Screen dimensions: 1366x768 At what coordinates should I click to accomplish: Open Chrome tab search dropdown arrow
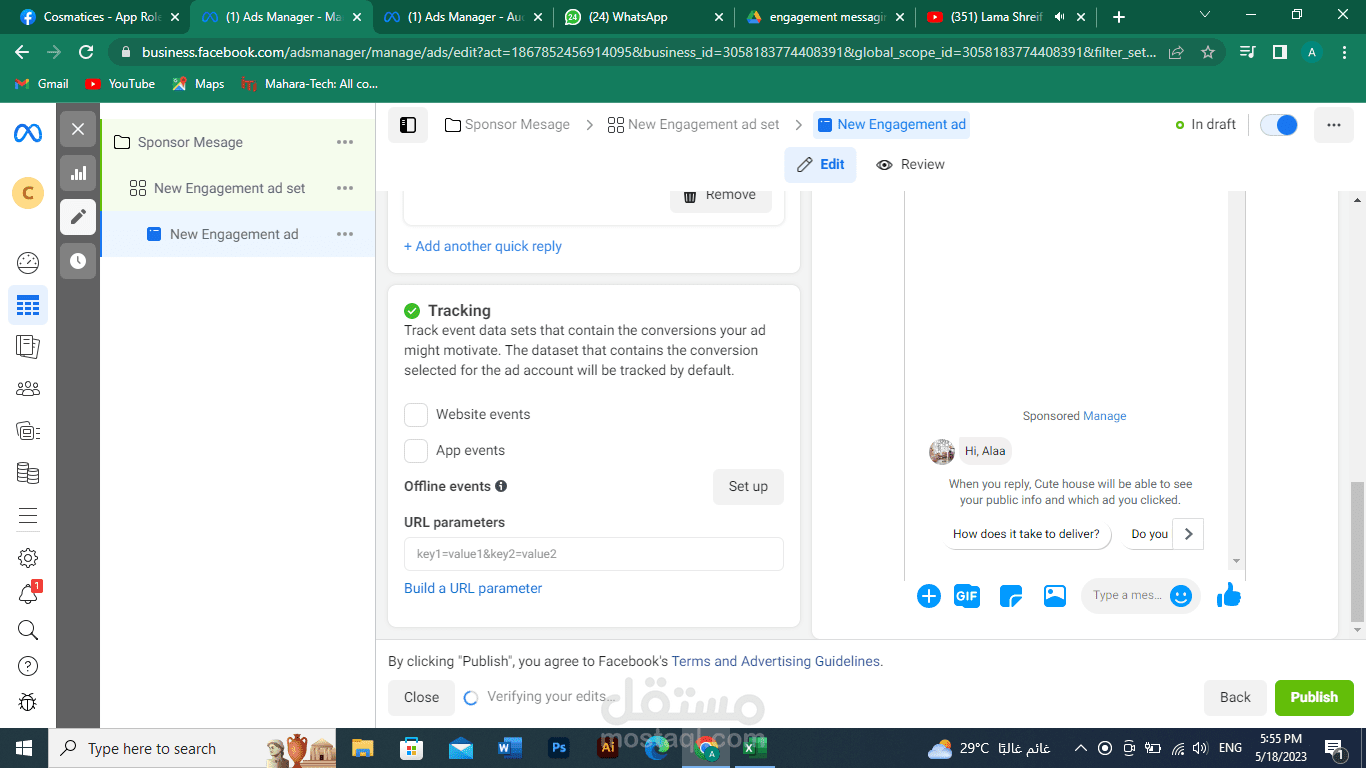[x=1204, y=15]
